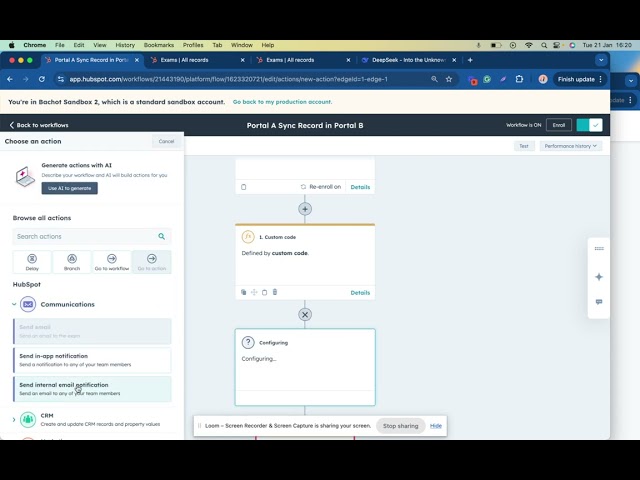Click the Test button
Screen dimensions: 640x480
click(x=524, y=146)
